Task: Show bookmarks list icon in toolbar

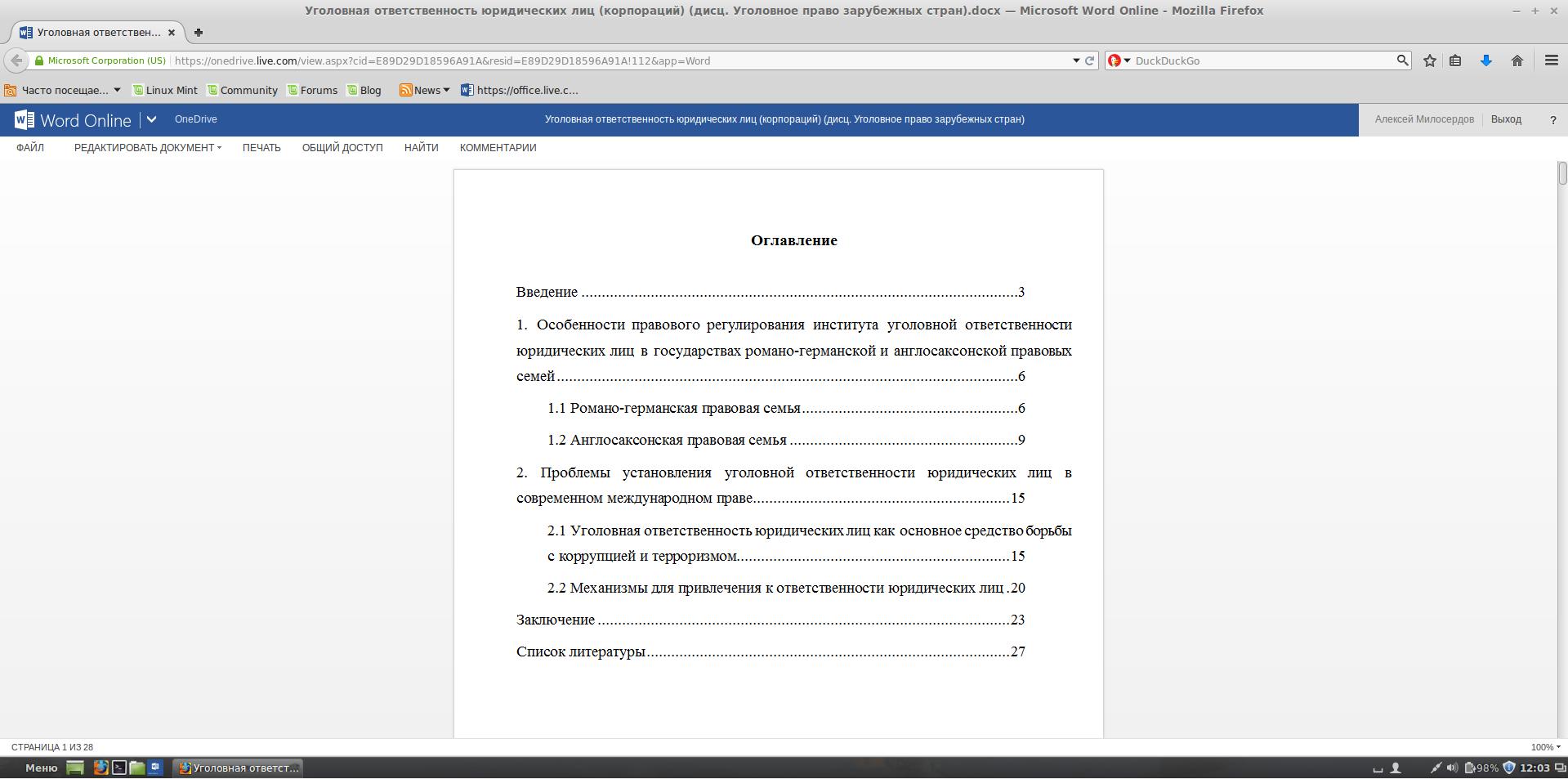Action: coord(1454,60)
